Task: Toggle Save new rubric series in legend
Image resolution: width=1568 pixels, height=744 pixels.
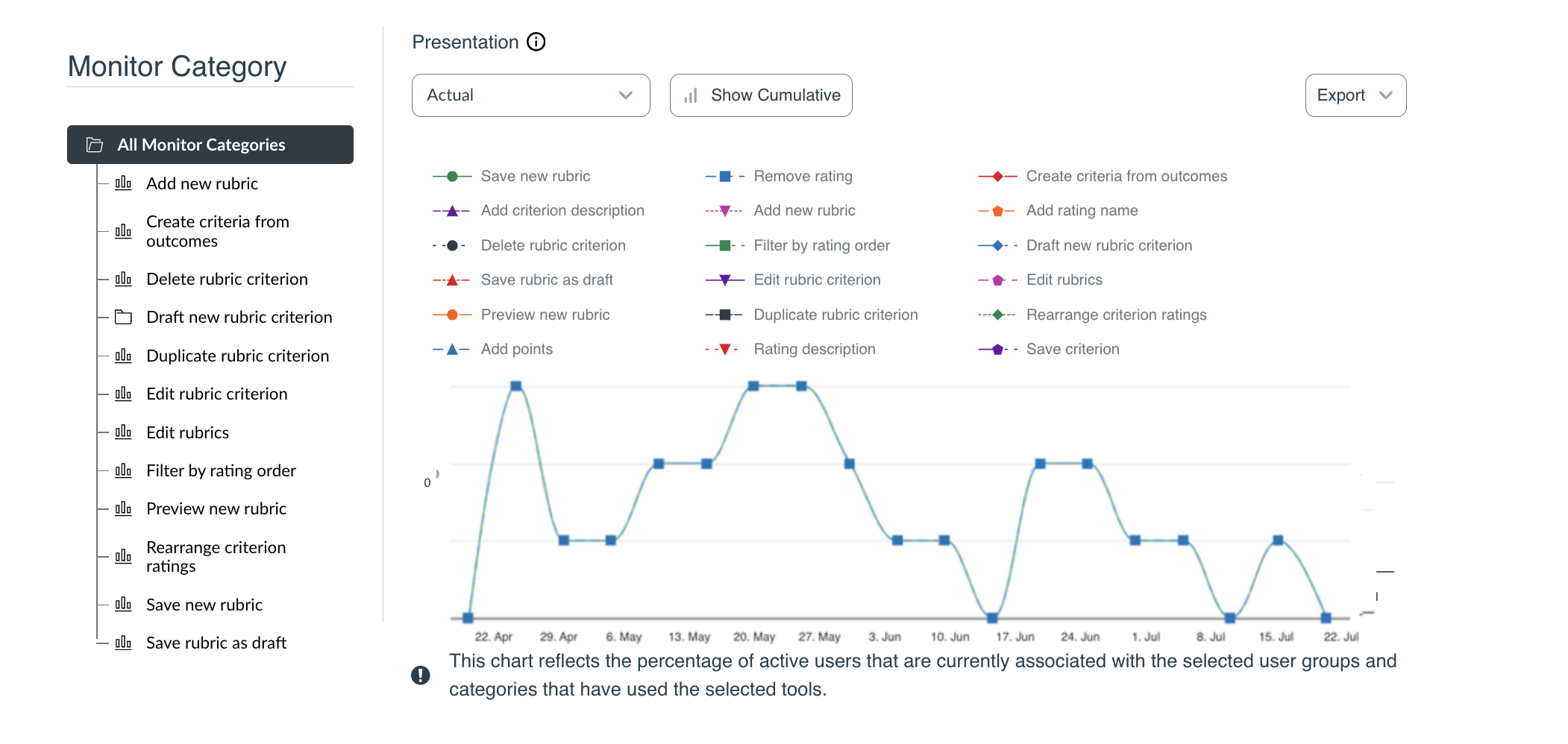Action: tap(535, 177)
